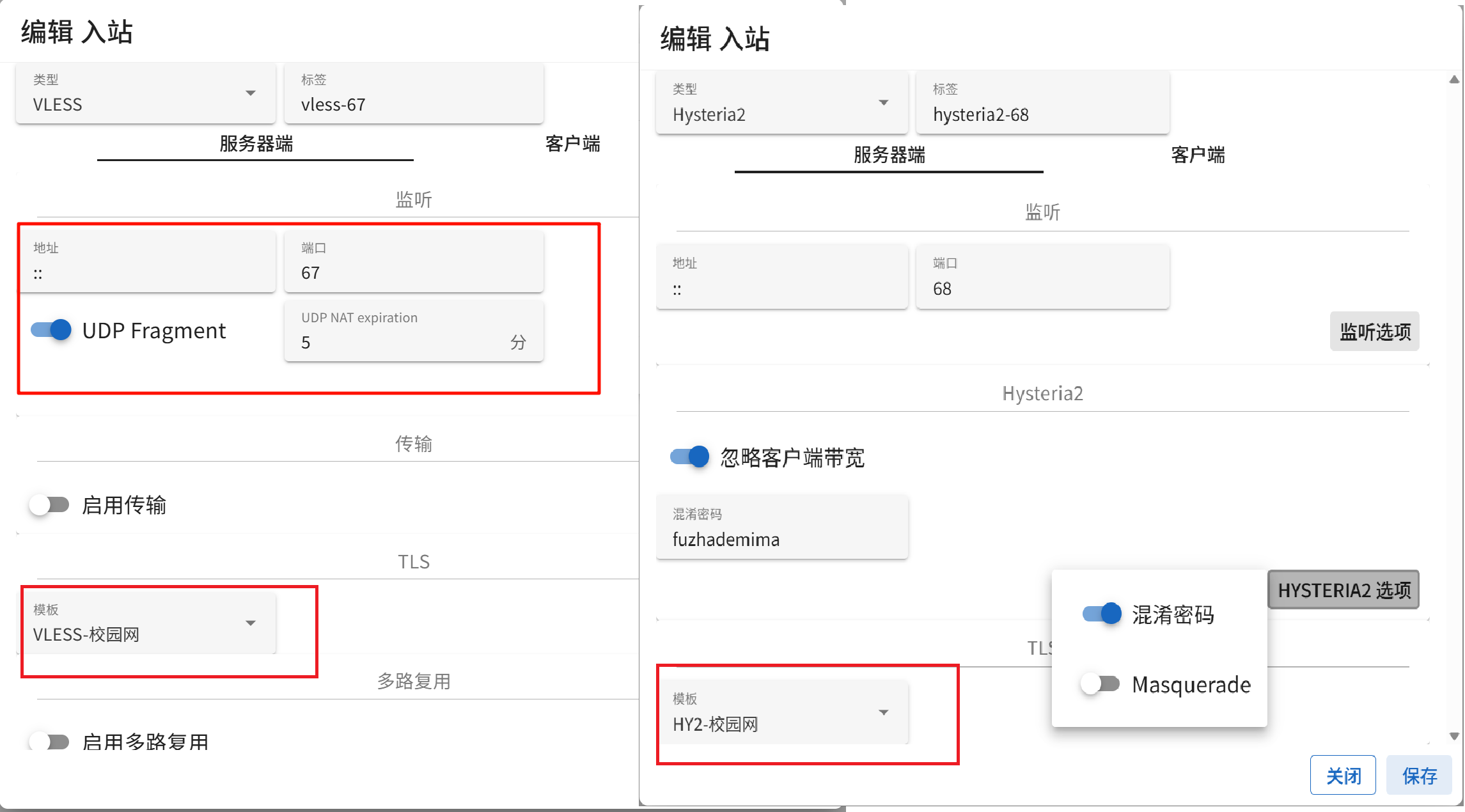Turn on 启用多路复用 switch

point(49,742)
